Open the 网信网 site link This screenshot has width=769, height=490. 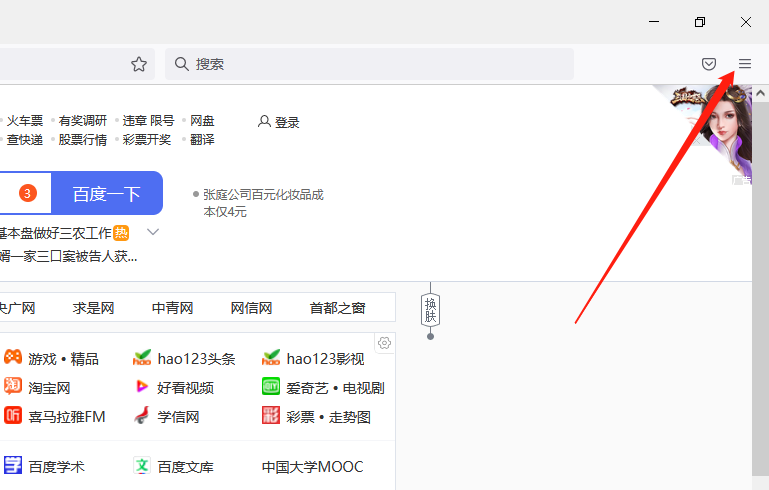pos(251,308)
